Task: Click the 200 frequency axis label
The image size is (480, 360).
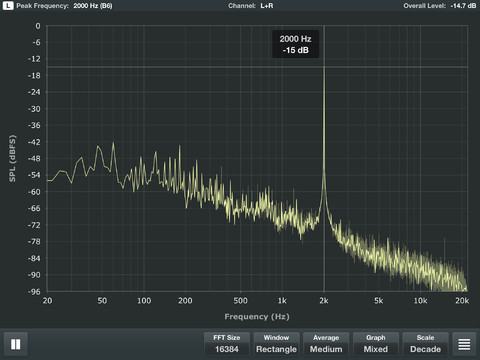Action: [185, 301]
